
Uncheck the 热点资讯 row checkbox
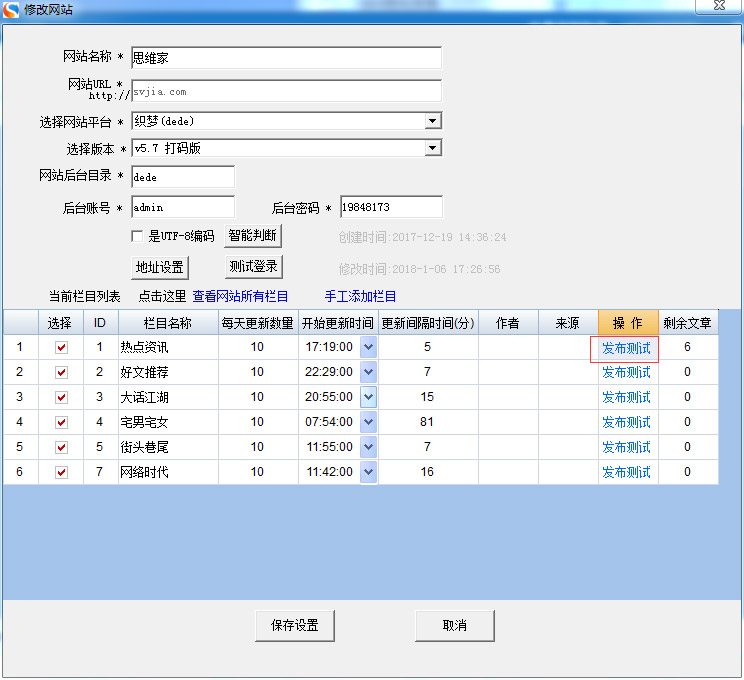tap(61, 347)
